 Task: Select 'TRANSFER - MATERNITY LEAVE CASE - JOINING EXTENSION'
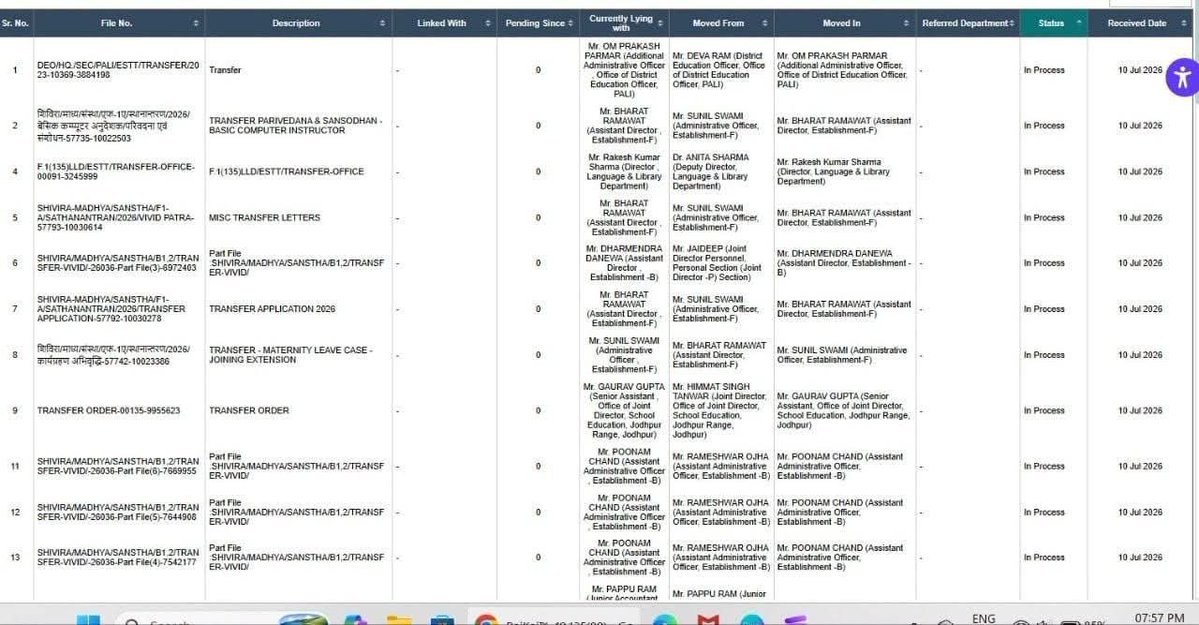pyautogui.click(x=291, y=355)
